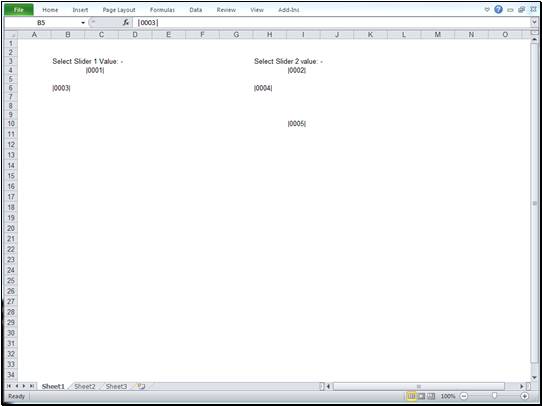The width and height of the screenshot is (542, 406).
Task: Click the Insert Function fx icon
Action: coord(126,22)
